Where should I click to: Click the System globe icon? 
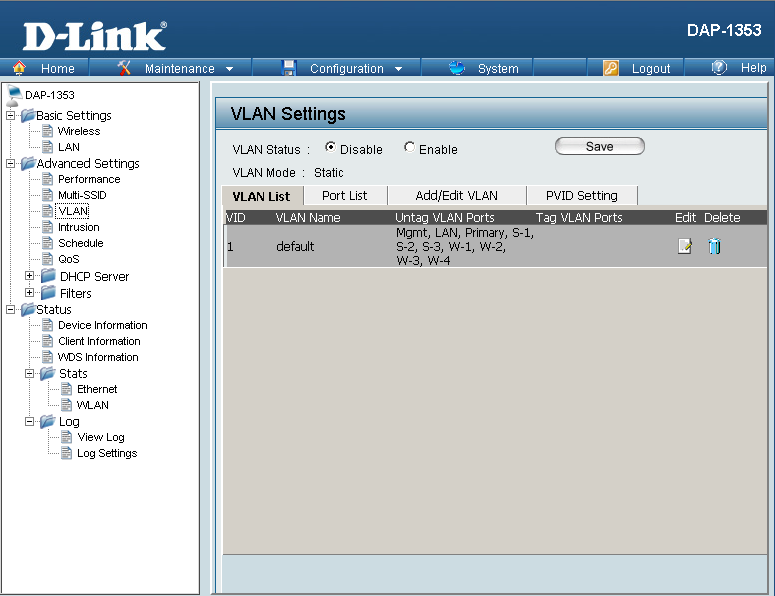click(457, 68)
